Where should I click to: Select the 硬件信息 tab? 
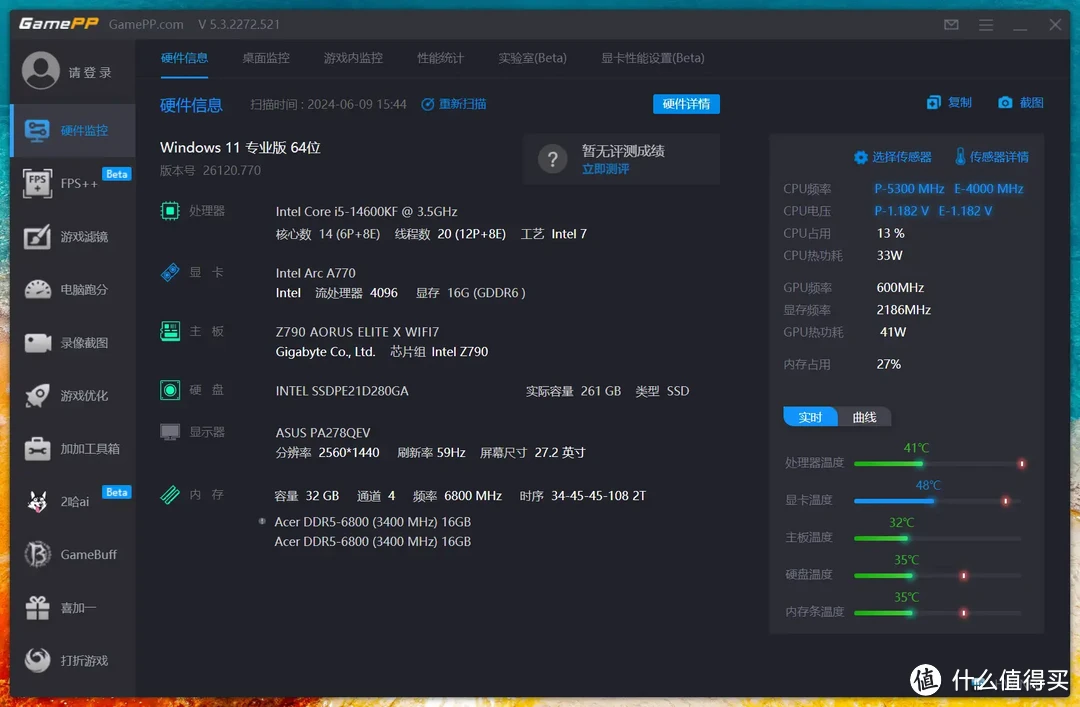184,58
